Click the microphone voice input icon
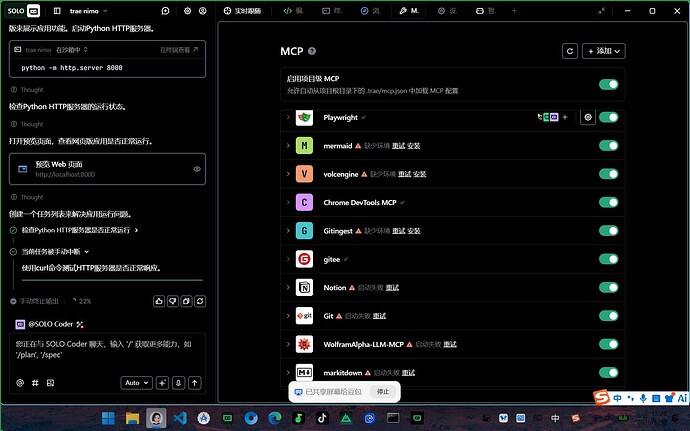The width and height of the screenshot is (690, 431). coord(178,383)
